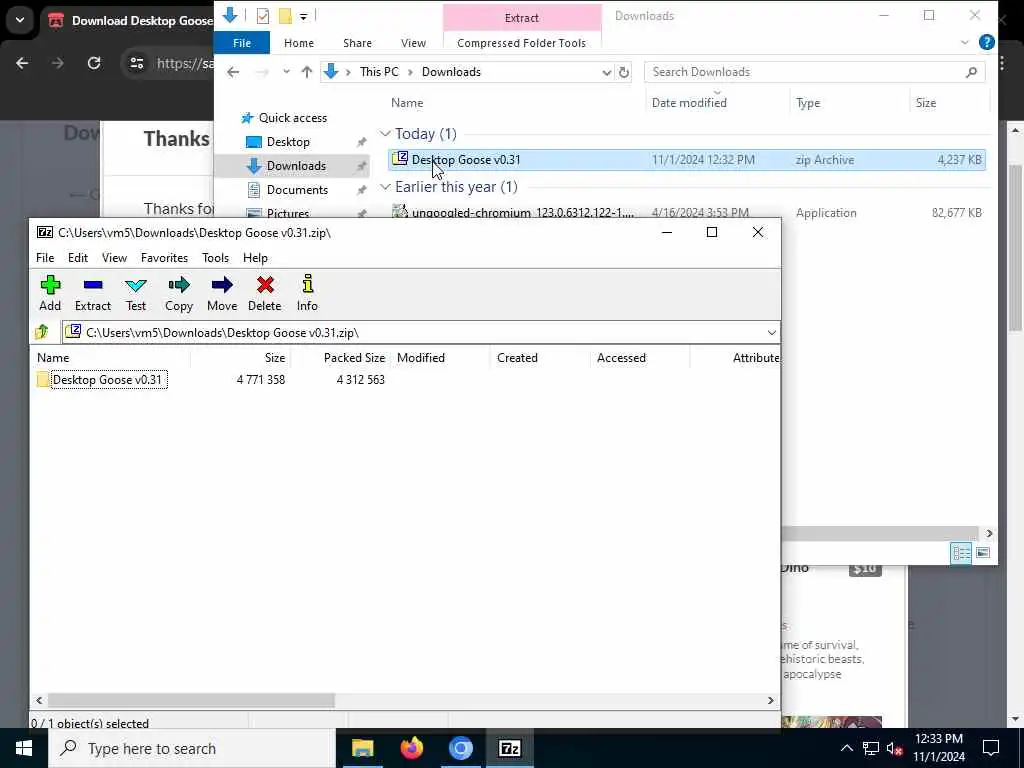Click New Folder icon in Explorer title bar
The height and width of the screenshot is (768, 1024).
[x=285, y=16]
